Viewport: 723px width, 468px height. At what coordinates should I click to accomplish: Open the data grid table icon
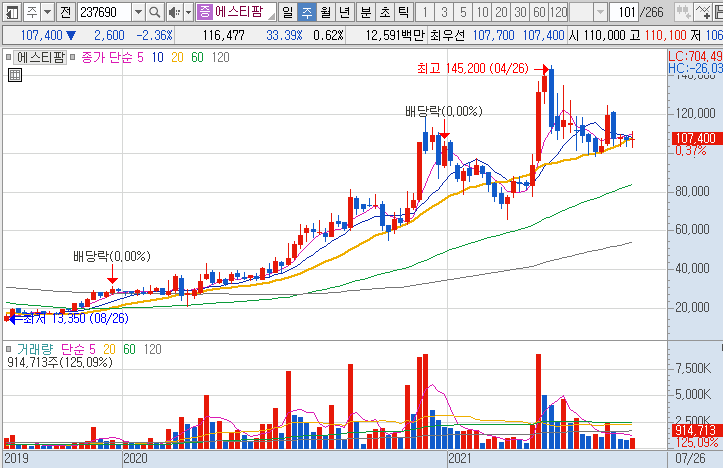coord(15,75)
